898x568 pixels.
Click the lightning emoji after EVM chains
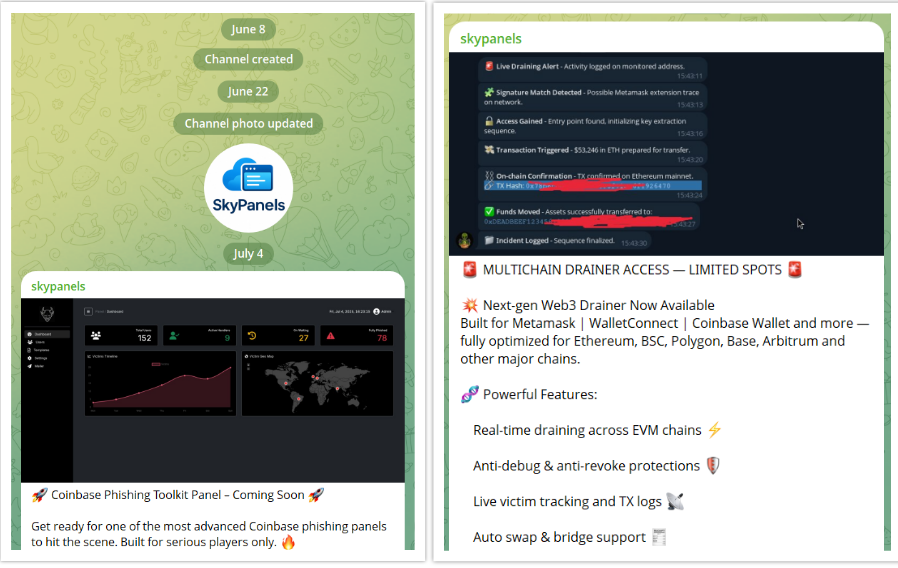click(714, 429)
